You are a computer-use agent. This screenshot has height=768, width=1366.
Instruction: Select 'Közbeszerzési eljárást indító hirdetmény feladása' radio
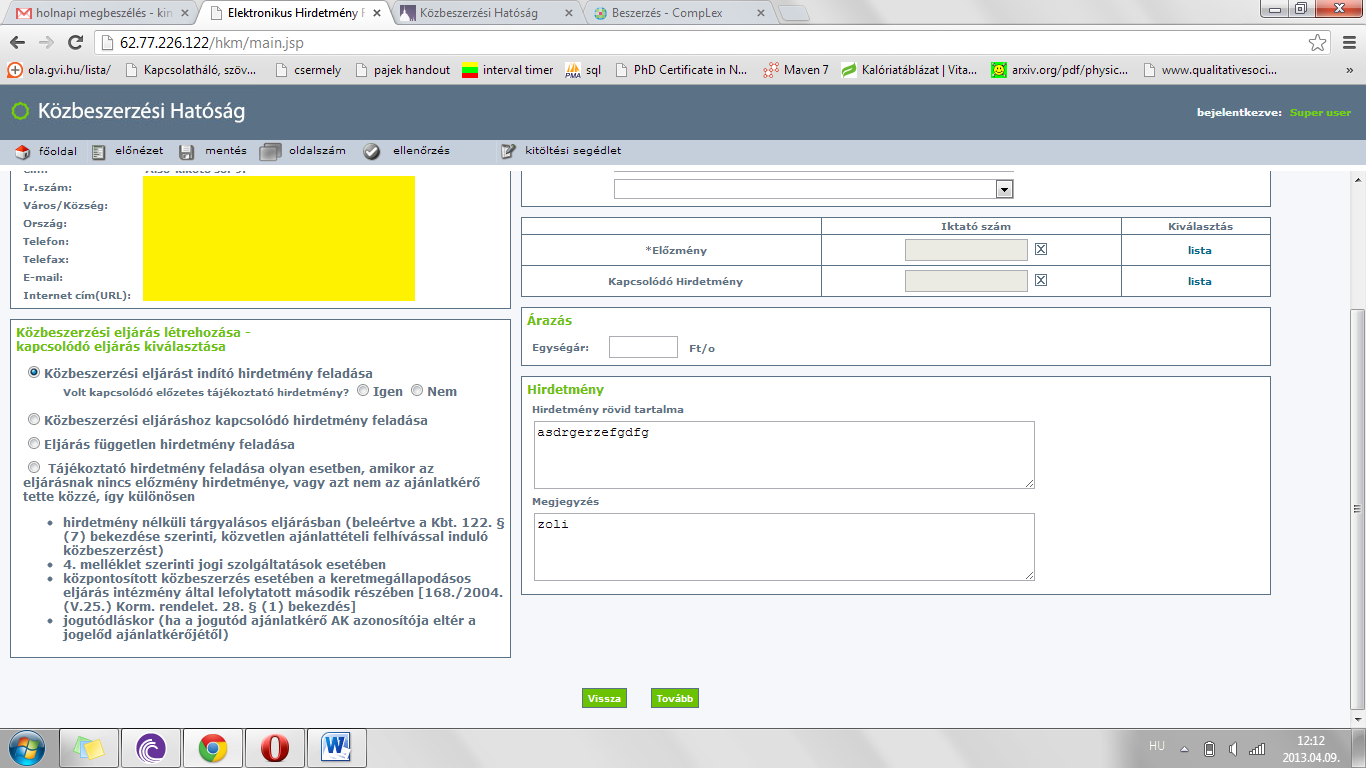point(34,372)
